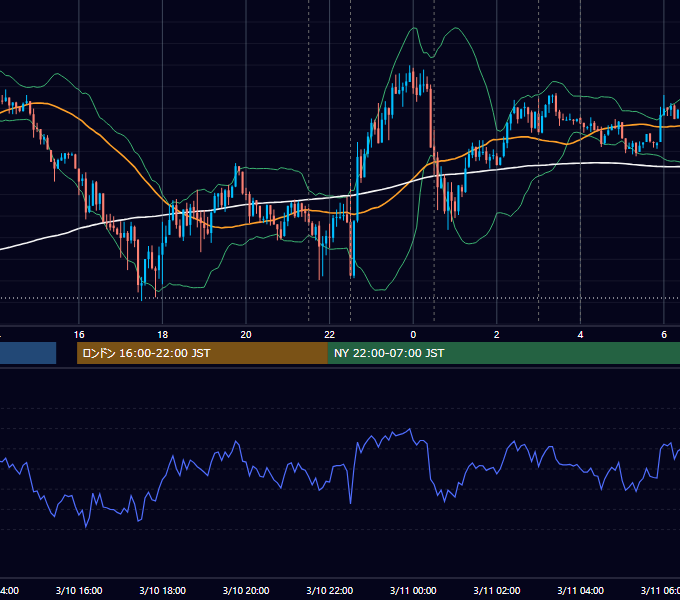The height and width of the screenshot is (600, 680).
Task: Click the unlabeled blue session bar
Action: pyautogui.click(x=28, y=353)
